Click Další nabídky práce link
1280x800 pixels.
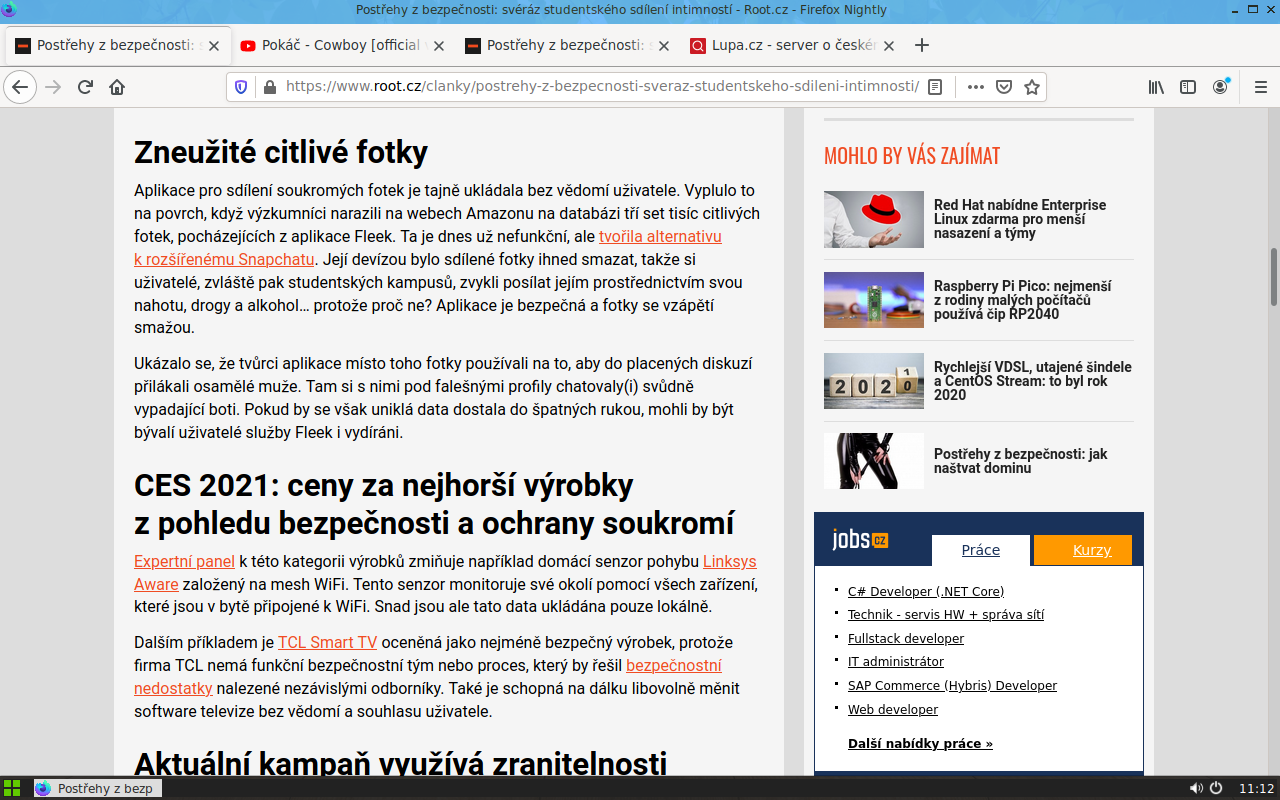point(919,743)
